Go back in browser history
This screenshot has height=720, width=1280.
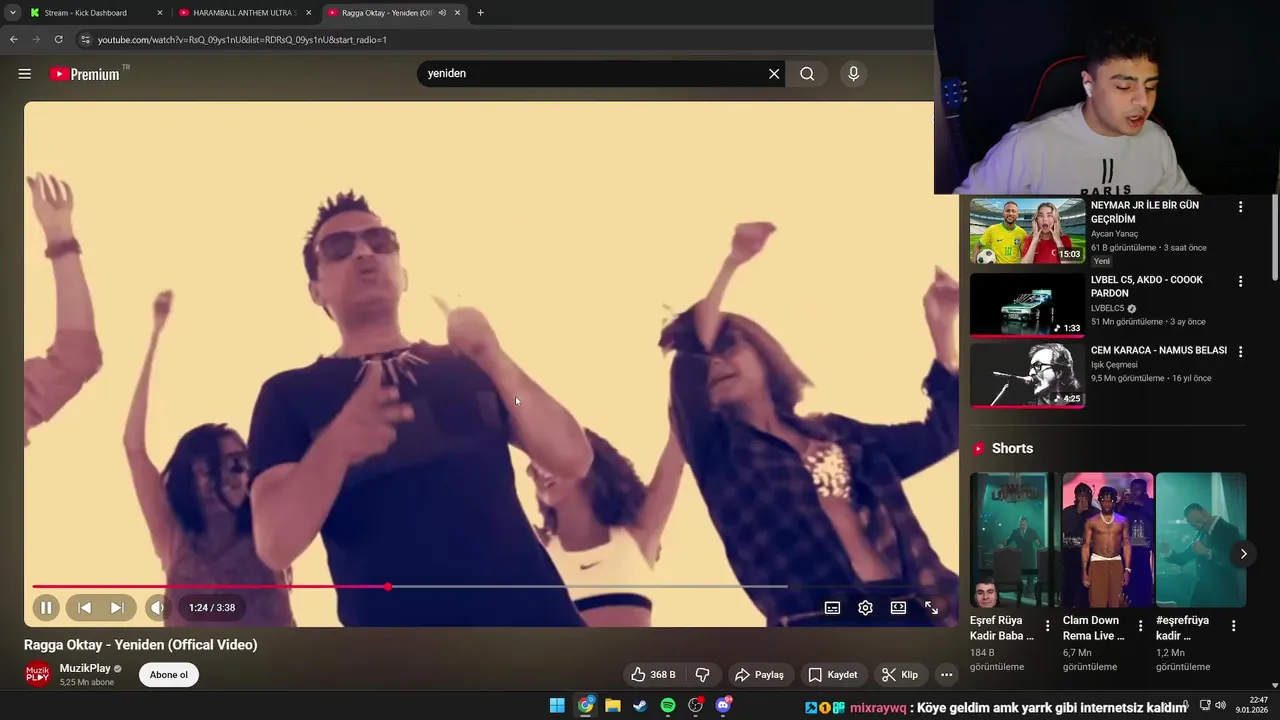pos(13,39)
